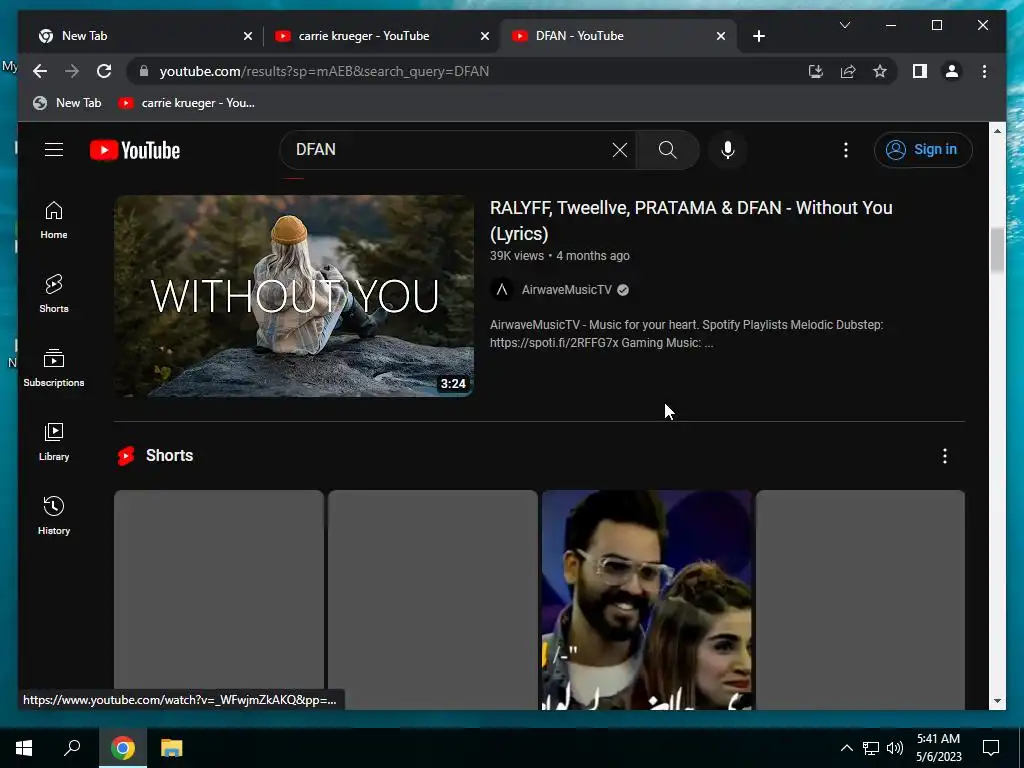The image size is (1024, 768).
Task: Close the DFAN - YouTube tab
Action: click(x=720, y=36)
